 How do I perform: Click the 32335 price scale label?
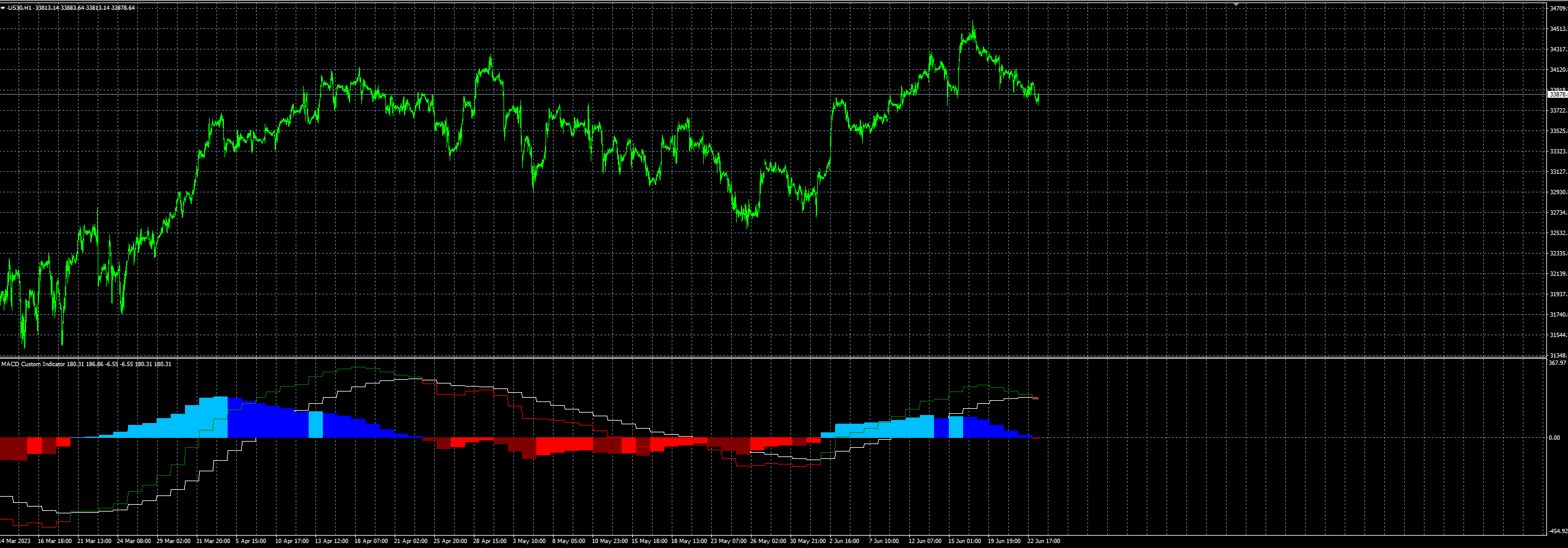point(1558,254)
